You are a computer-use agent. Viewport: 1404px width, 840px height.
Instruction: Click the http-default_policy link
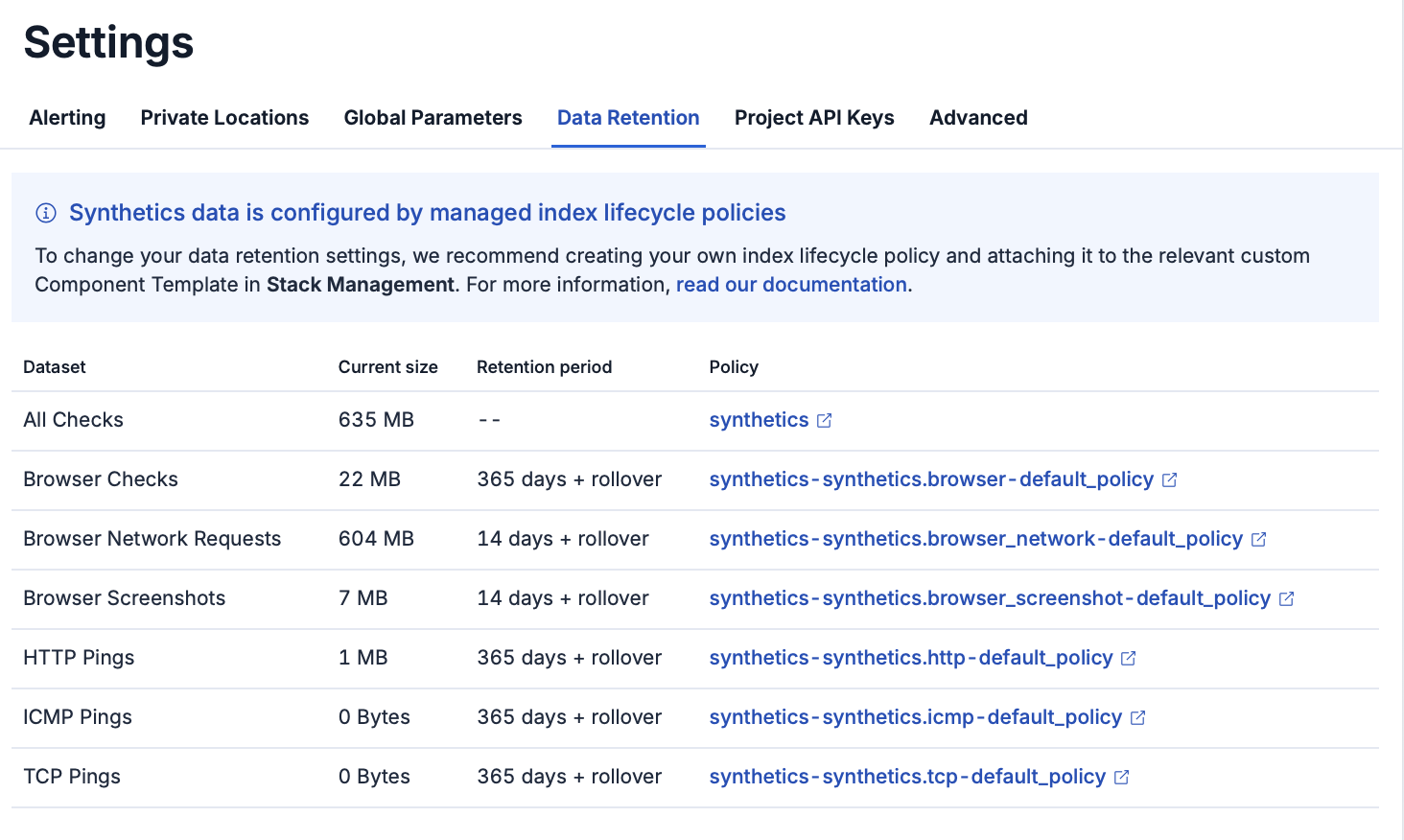911,658
